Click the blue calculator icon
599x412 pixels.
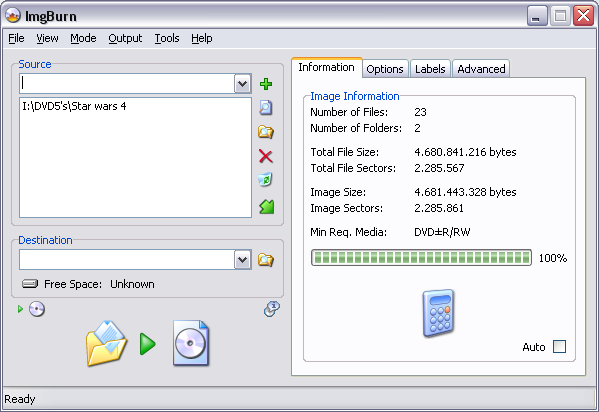pos(438,313)
